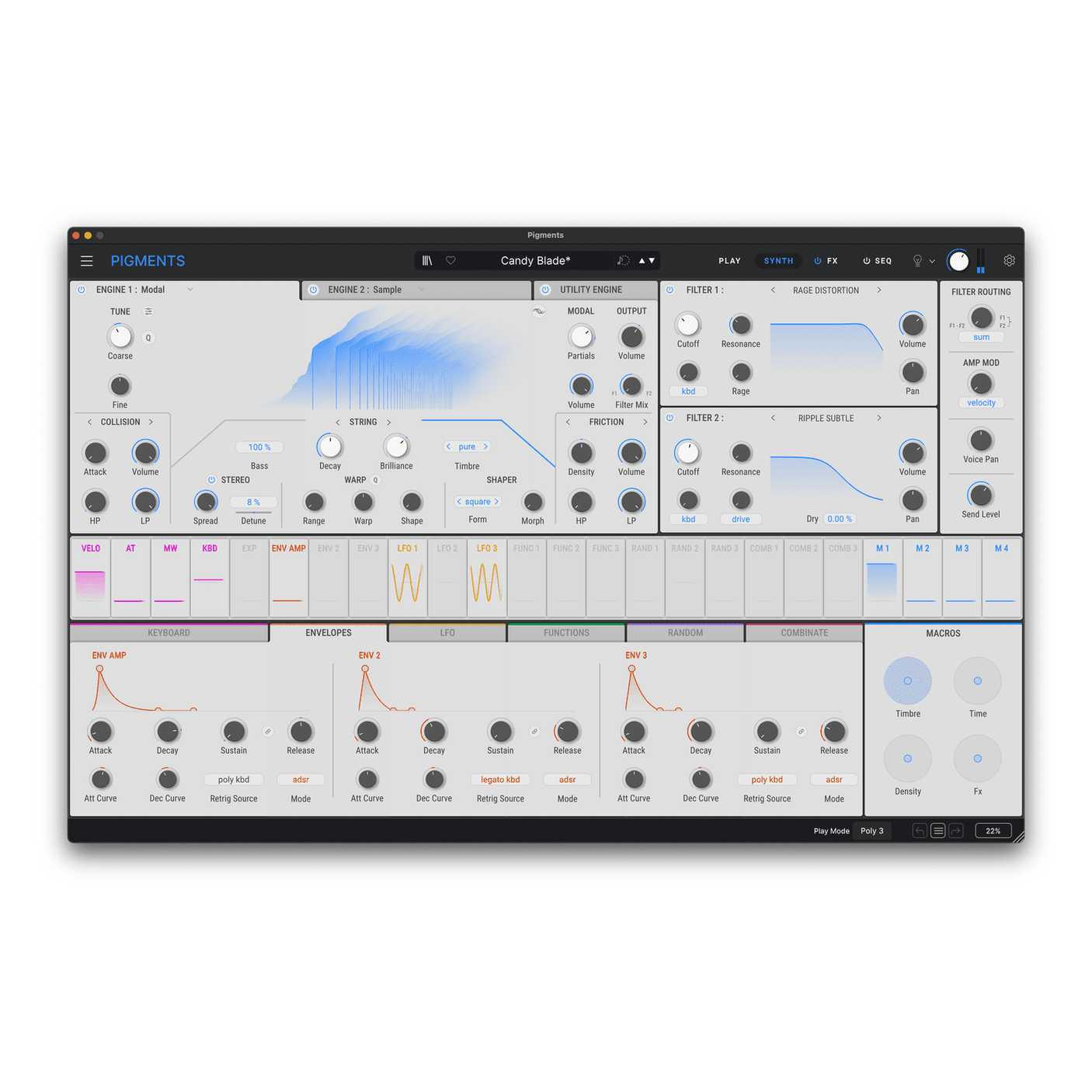This screenshot has width=1092, height=1092.
Task: Click the undo arrow in the bottom bar
Action: pos(920,830)
